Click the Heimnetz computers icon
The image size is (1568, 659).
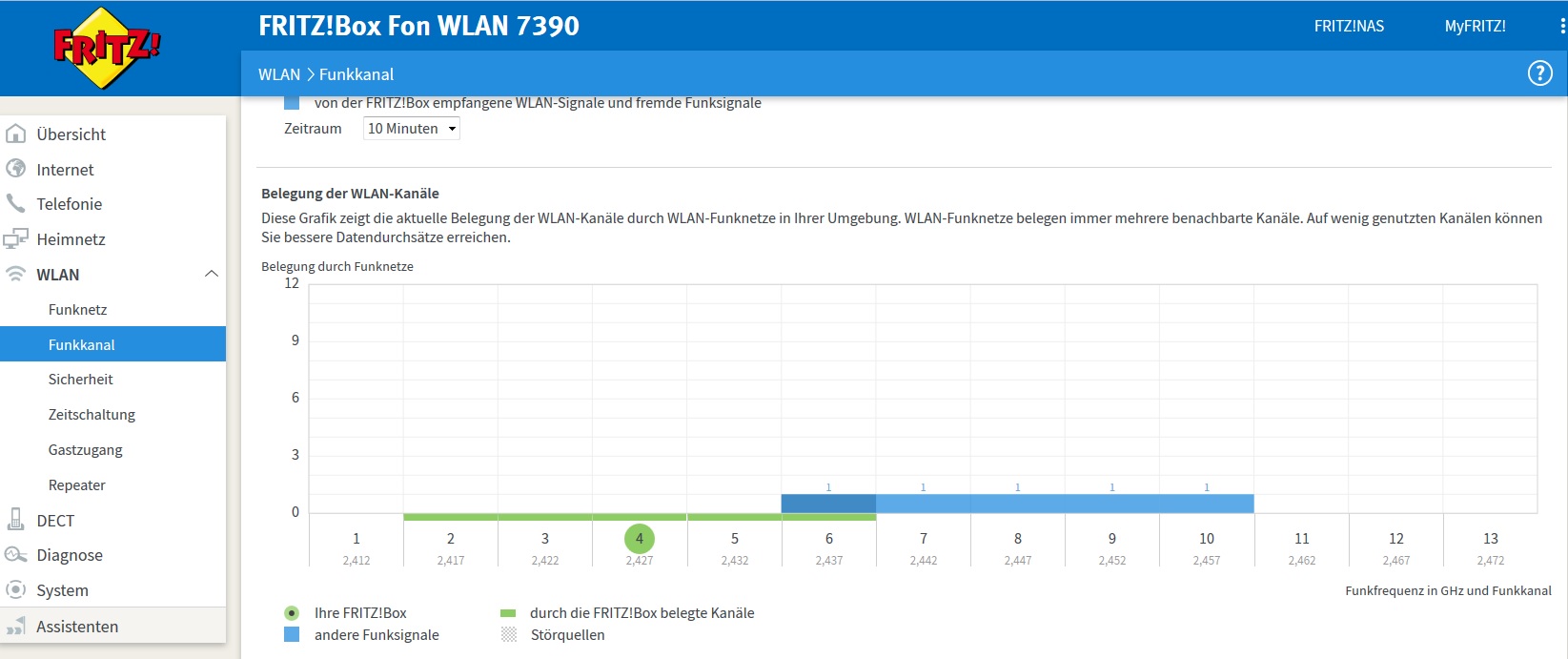pyautogui.click(x=15, y=238)
